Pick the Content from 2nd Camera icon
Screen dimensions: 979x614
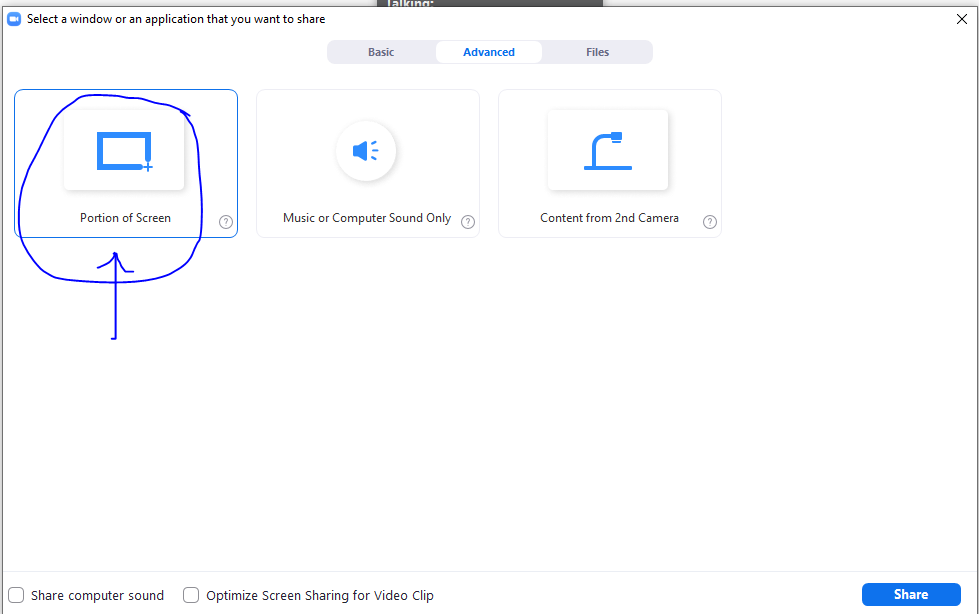pos(608,151)
